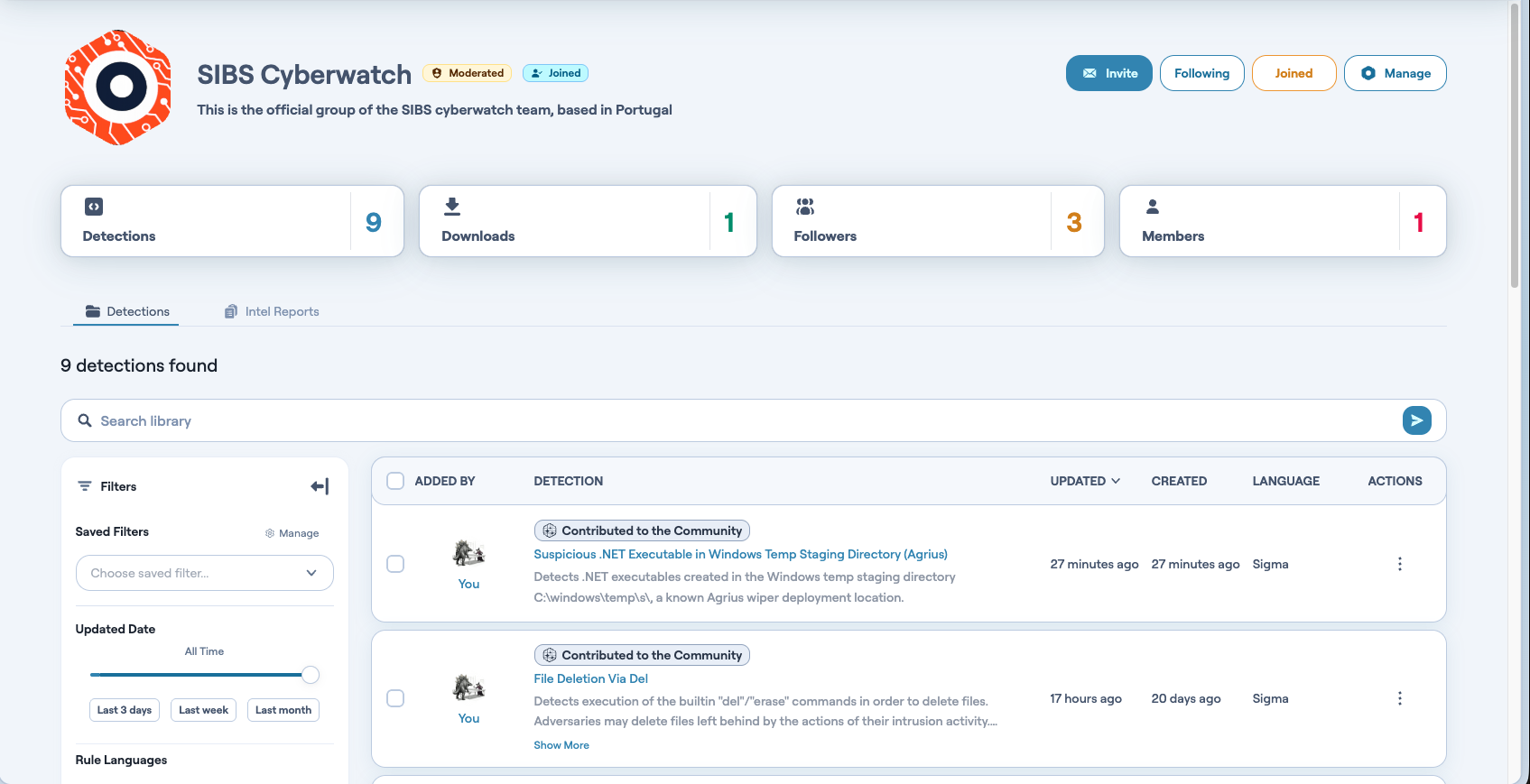Image resolution: width=1530 pixels, height=784 pixels.
Task: Click the search magnifier icon
Action: (85, 420)
